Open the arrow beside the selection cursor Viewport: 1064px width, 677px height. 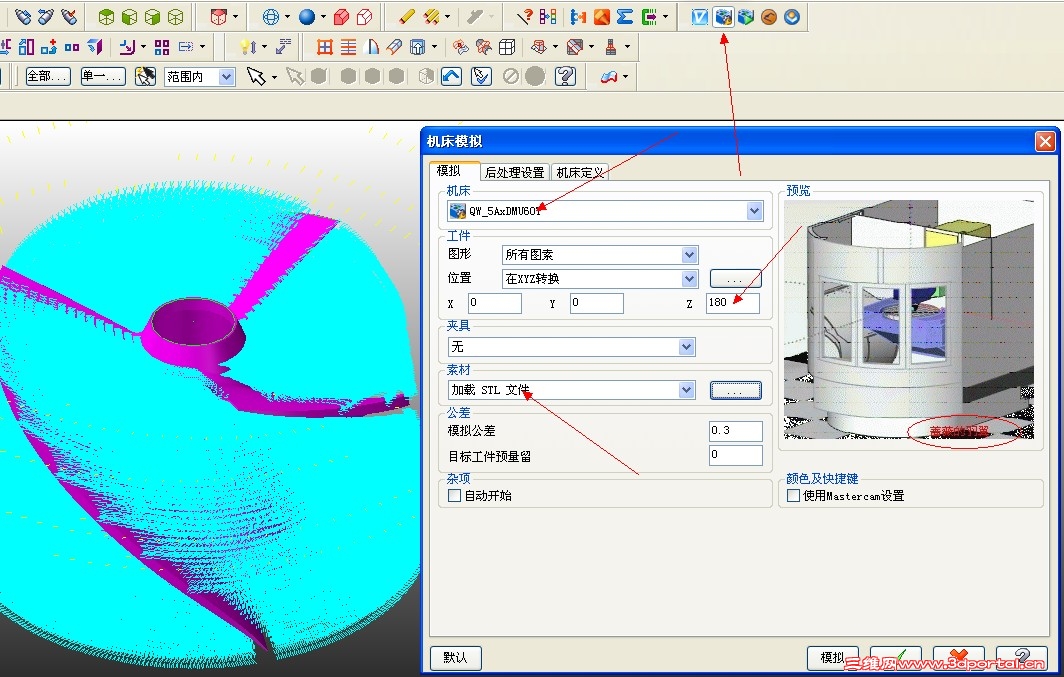(x=274, y=77)
